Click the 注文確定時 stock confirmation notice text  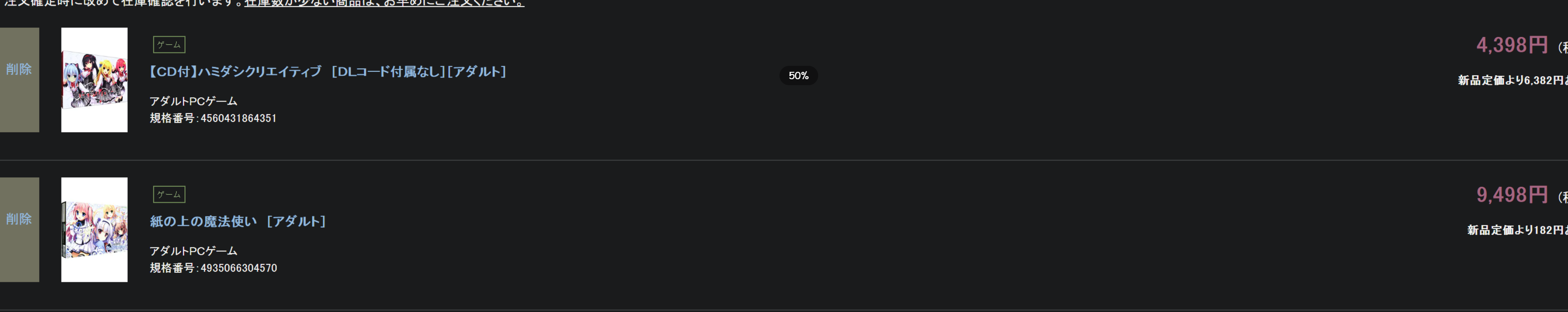pos(122,3)
